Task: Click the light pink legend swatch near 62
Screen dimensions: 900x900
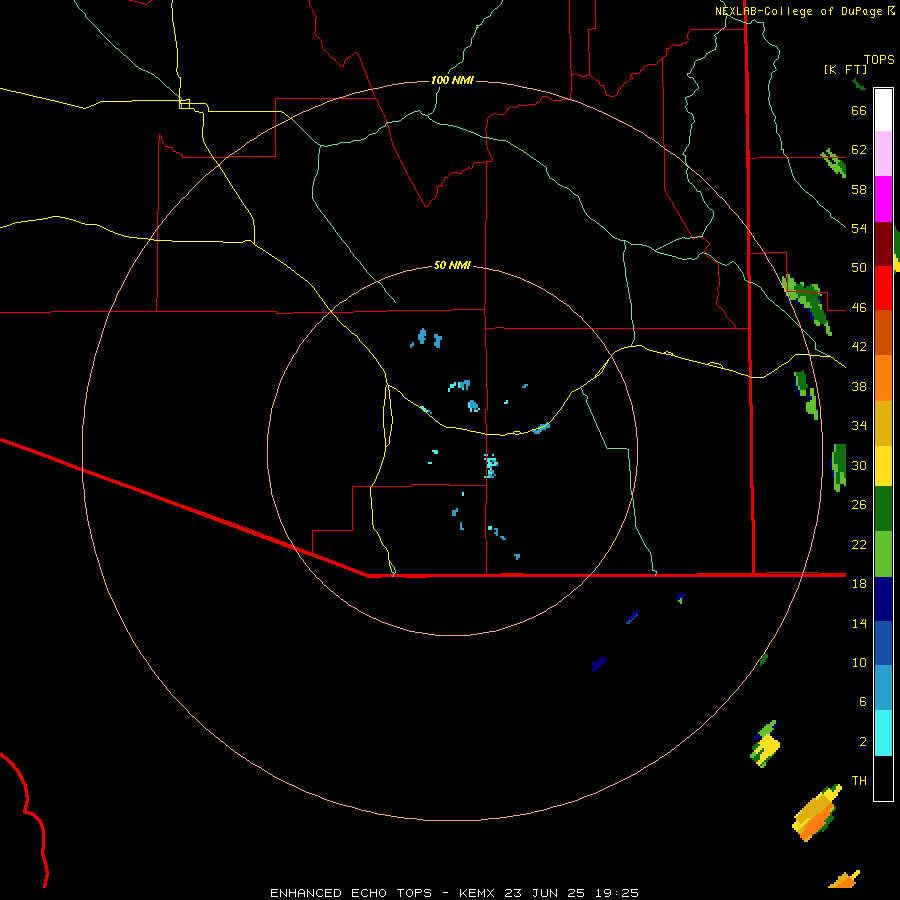Action: (x=883, y=153)
